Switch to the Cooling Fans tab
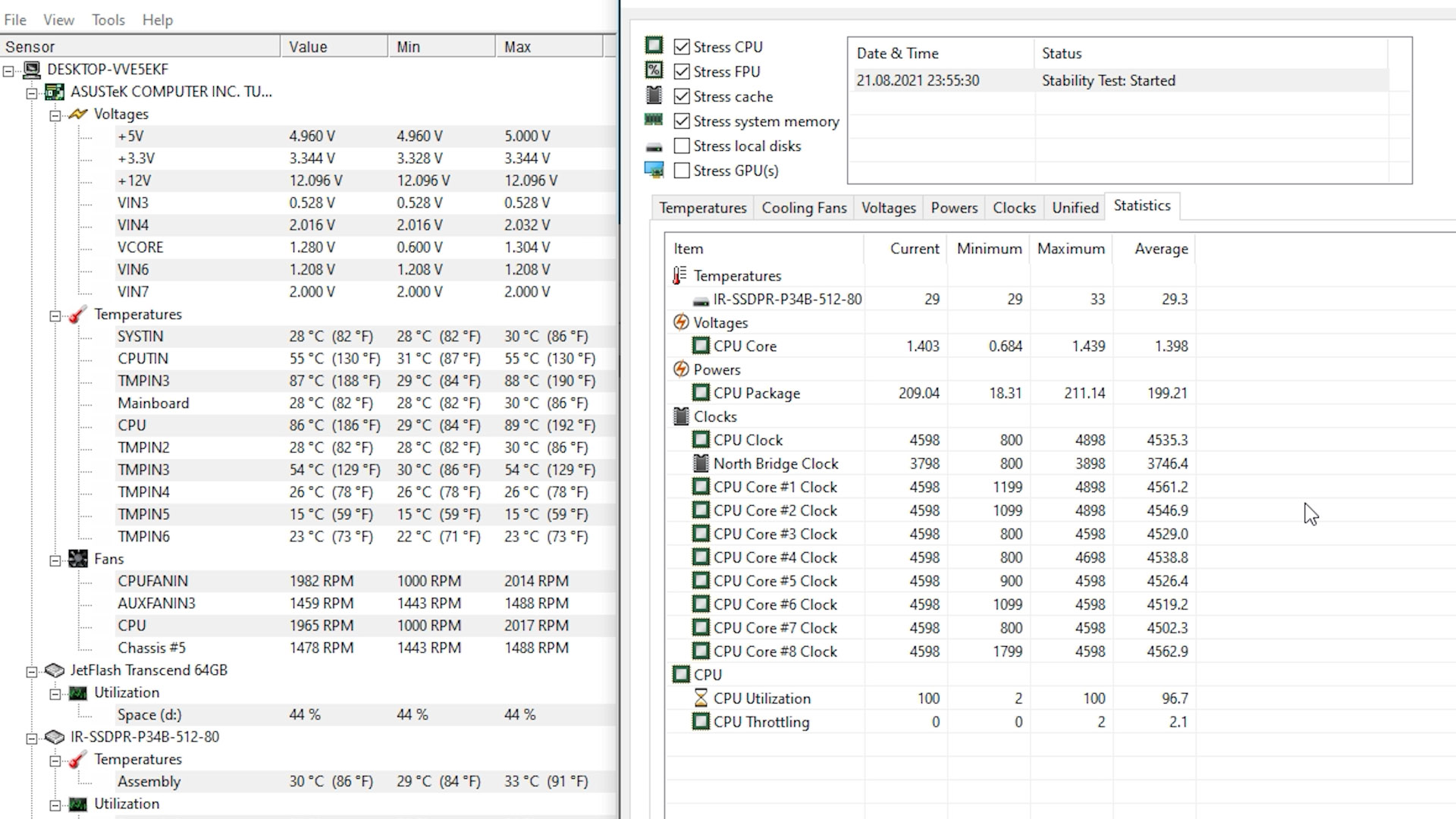This screenshot has width=1456, height=819. 804,208
